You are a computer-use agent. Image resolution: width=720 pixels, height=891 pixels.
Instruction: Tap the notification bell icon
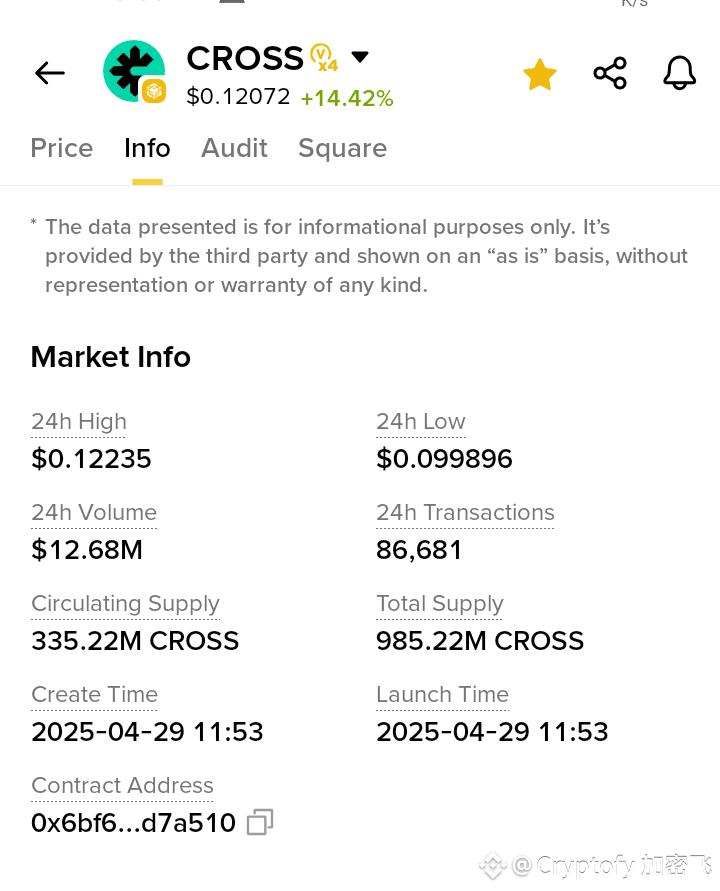680,74
